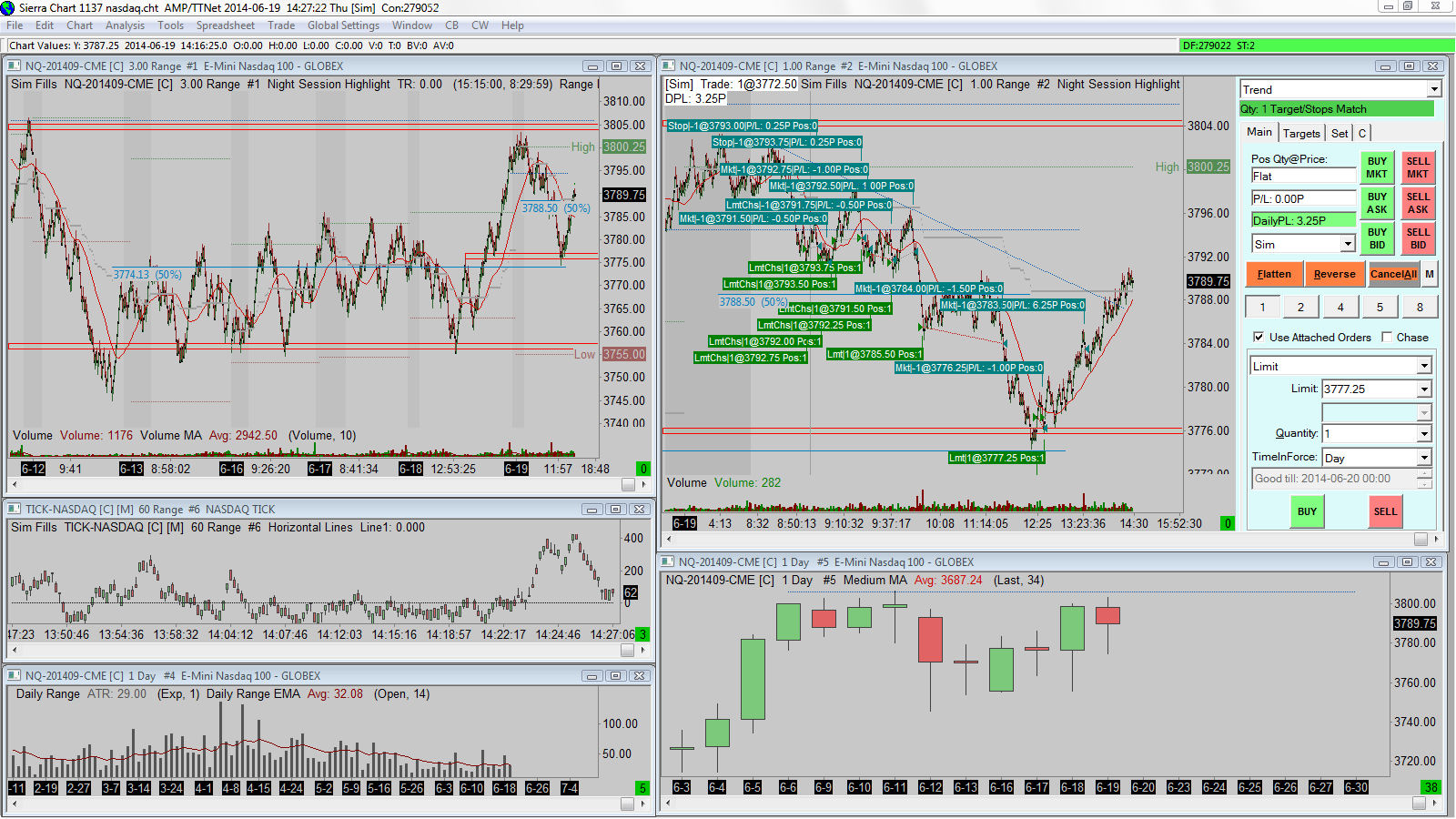Click the green BUY order button
Viewport: 1456px width, 819px height.
[1307, 511]
